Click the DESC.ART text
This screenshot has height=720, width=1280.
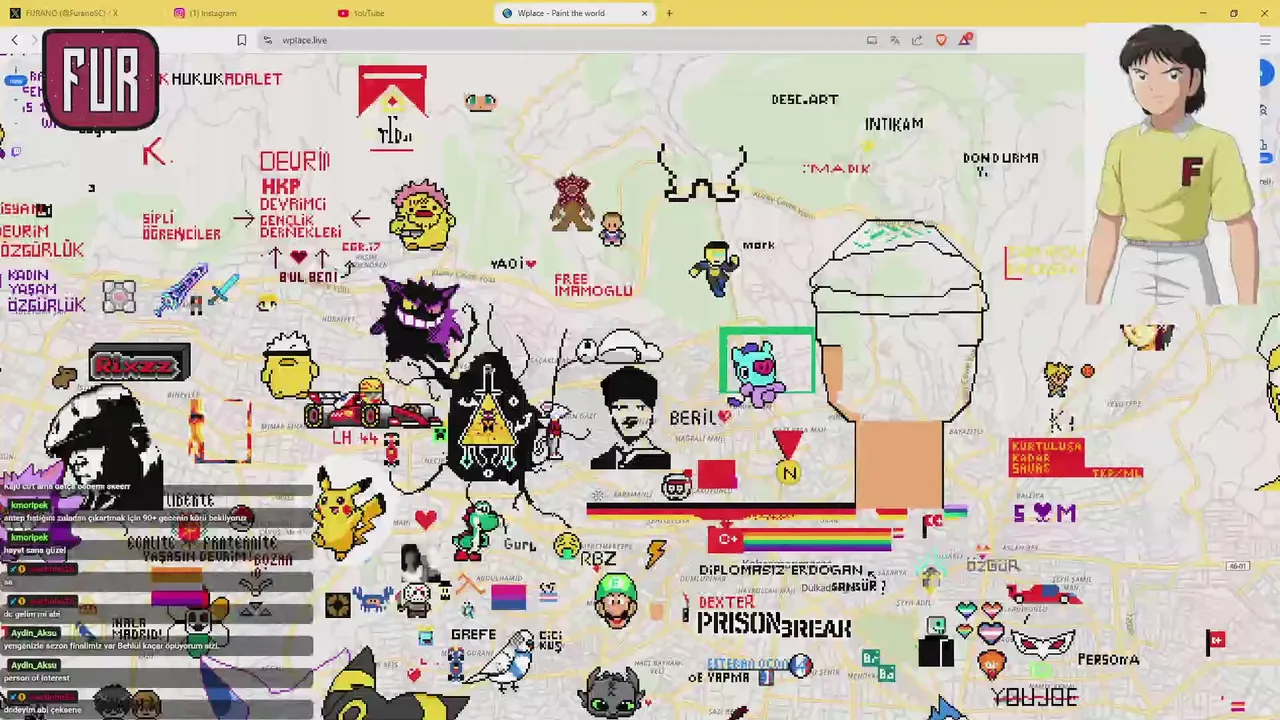coord(804,99)
